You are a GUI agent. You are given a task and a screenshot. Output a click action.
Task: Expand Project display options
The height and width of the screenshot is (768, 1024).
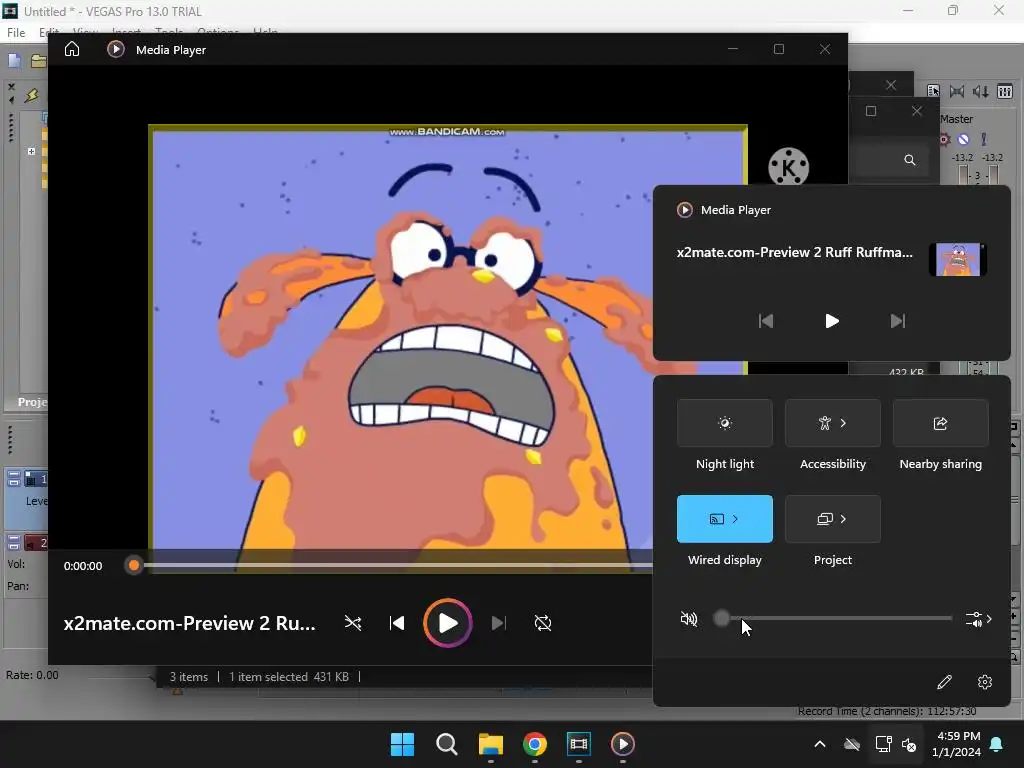pyautogui.click(x=833, y=519)
